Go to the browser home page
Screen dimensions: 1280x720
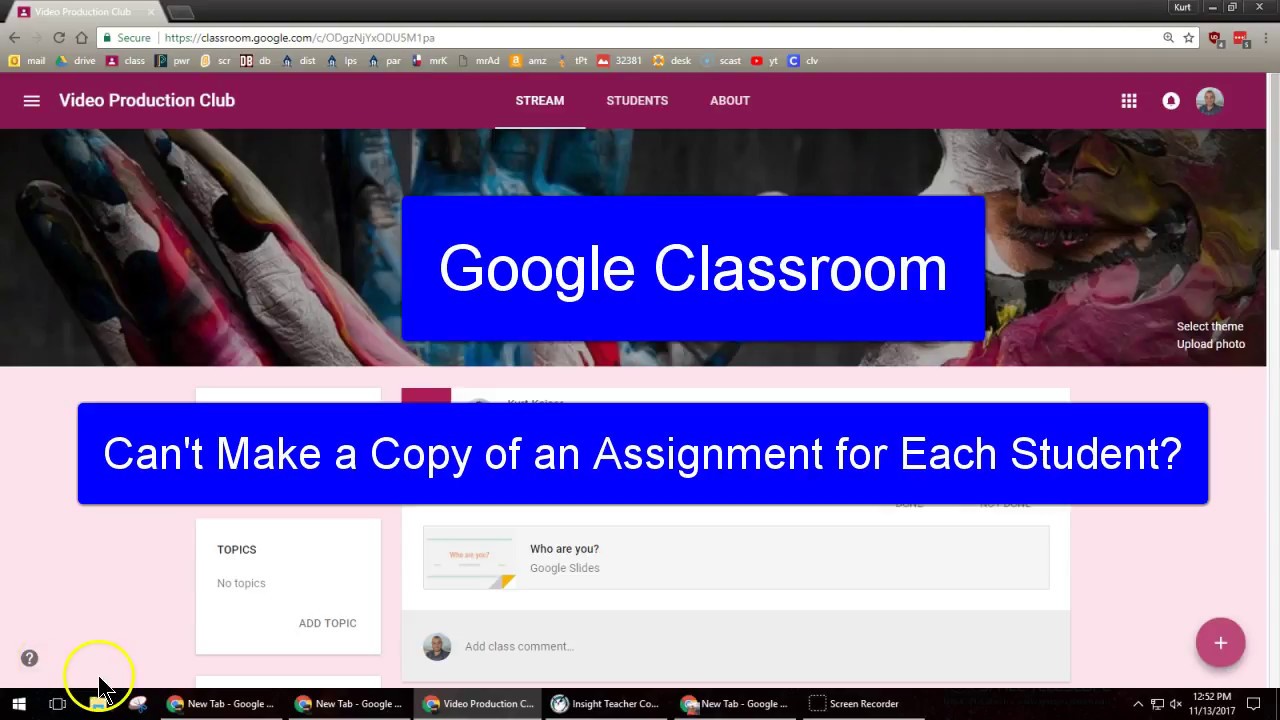pos(82,37)
